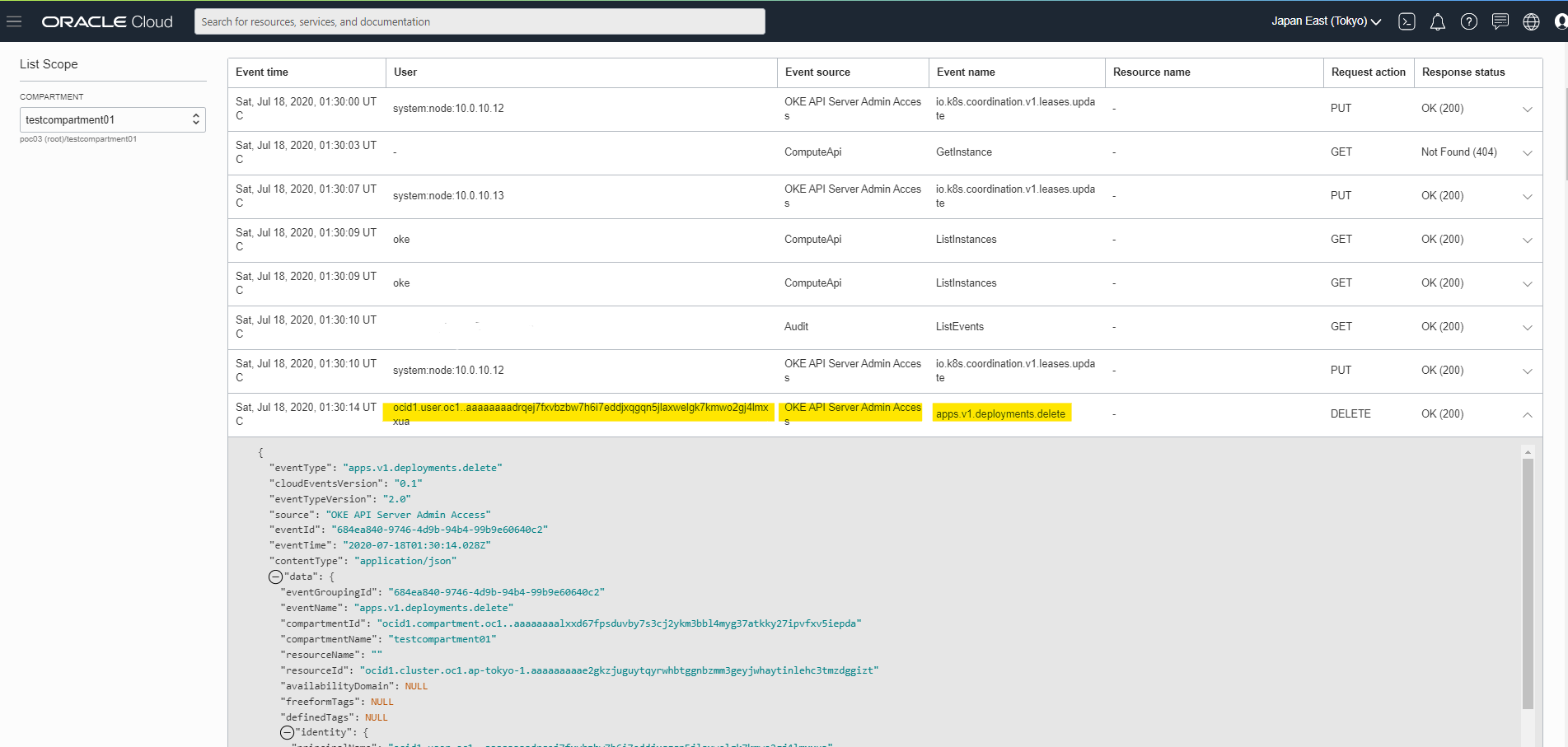Click the "application/json" contentType value
The height and width of the screenshot is (747, 1568).
pyautogui.click(x=405, y=561)
